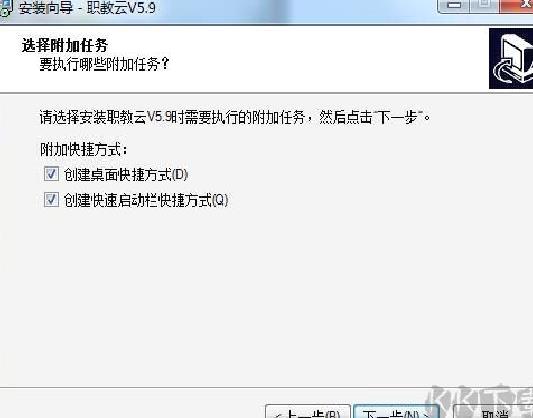
Task: Click the 创建快速启动栏快捷方式(Q) label text
Action: click(146, 200)
